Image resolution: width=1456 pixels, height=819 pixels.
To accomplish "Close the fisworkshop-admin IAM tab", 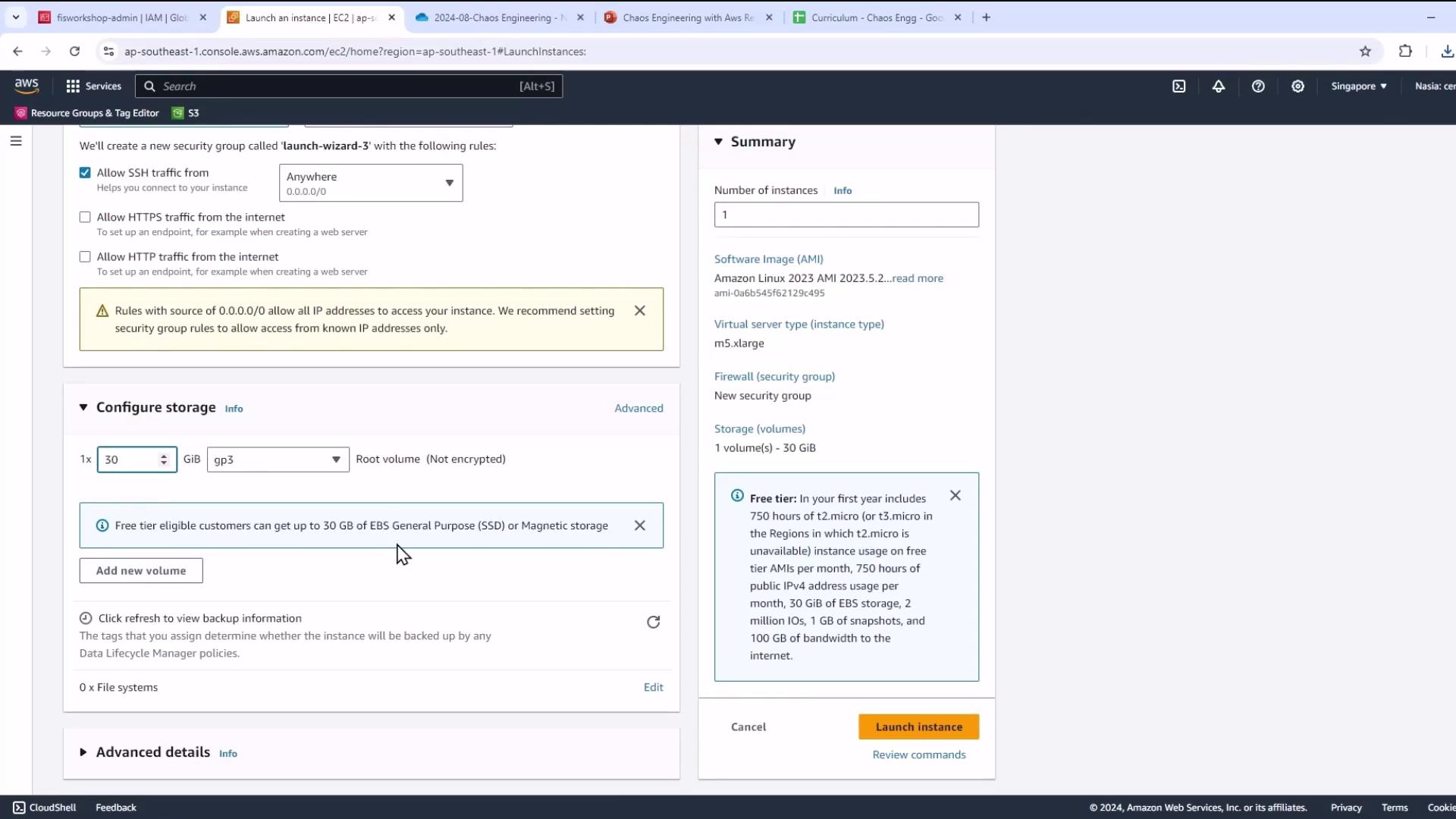I will coord(202,17).
